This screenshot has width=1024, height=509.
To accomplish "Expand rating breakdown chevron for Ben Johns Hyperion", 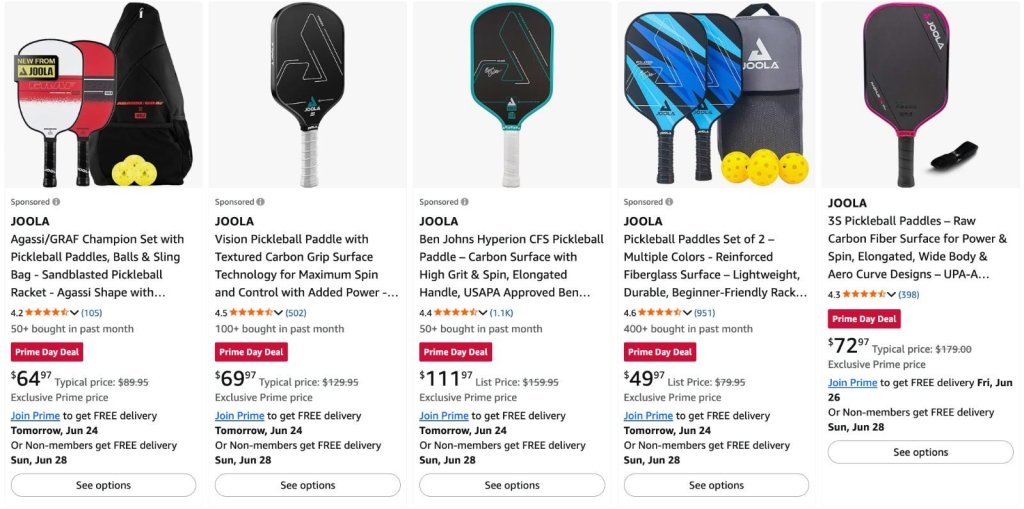I will coord(483,313).
